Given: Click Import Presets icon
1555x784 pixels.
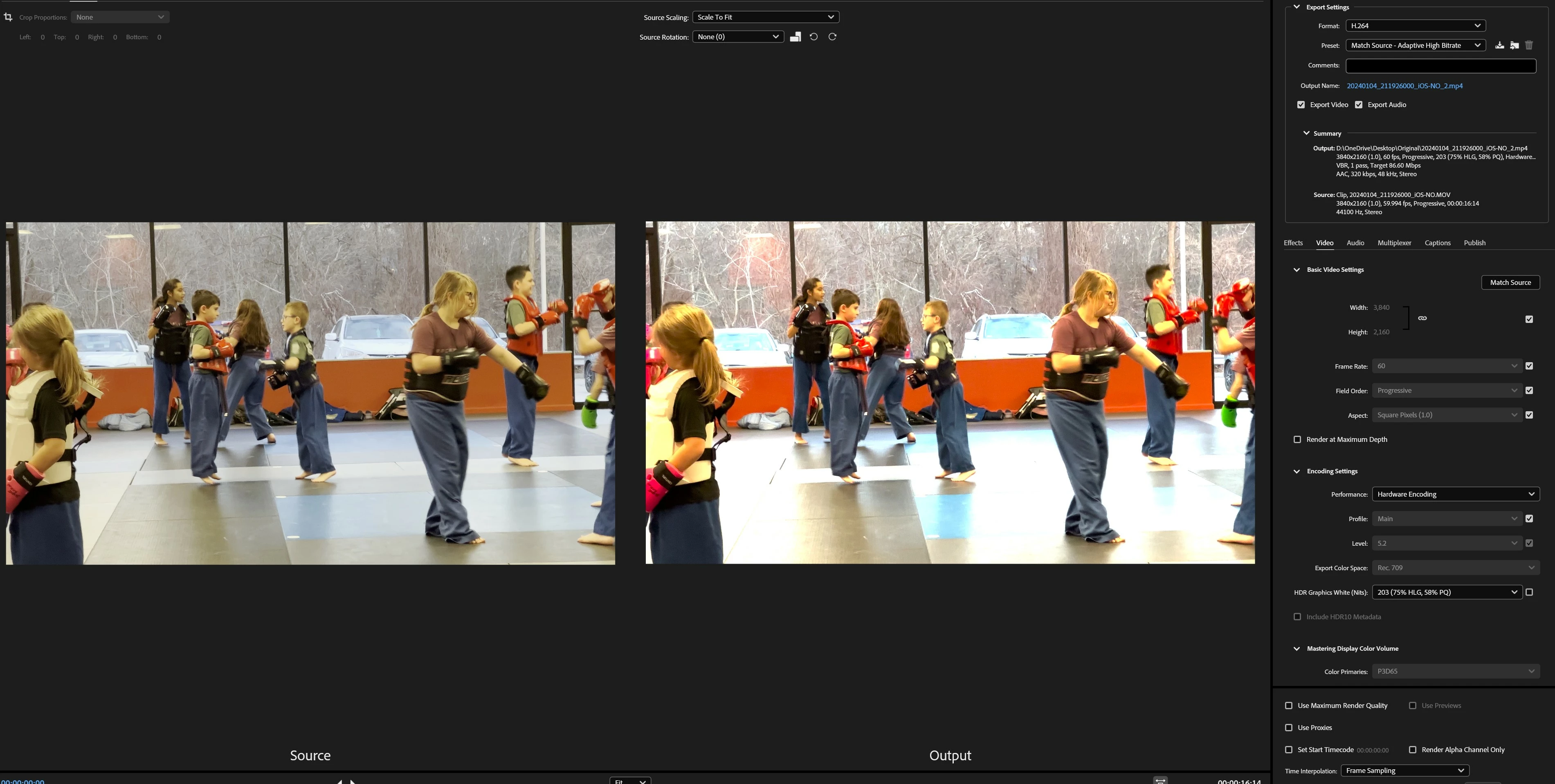Looking at the screenshot, I should (x=1515, y=45).
